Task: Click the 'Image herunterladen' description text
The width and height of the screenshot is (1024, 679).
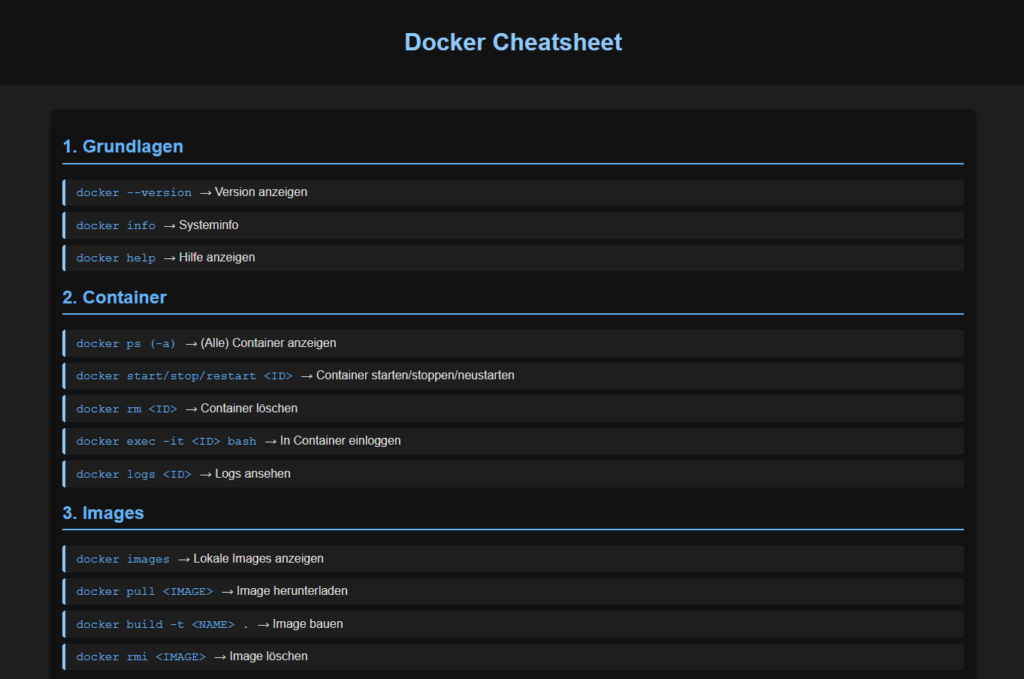Action: [x=292, y=591]
